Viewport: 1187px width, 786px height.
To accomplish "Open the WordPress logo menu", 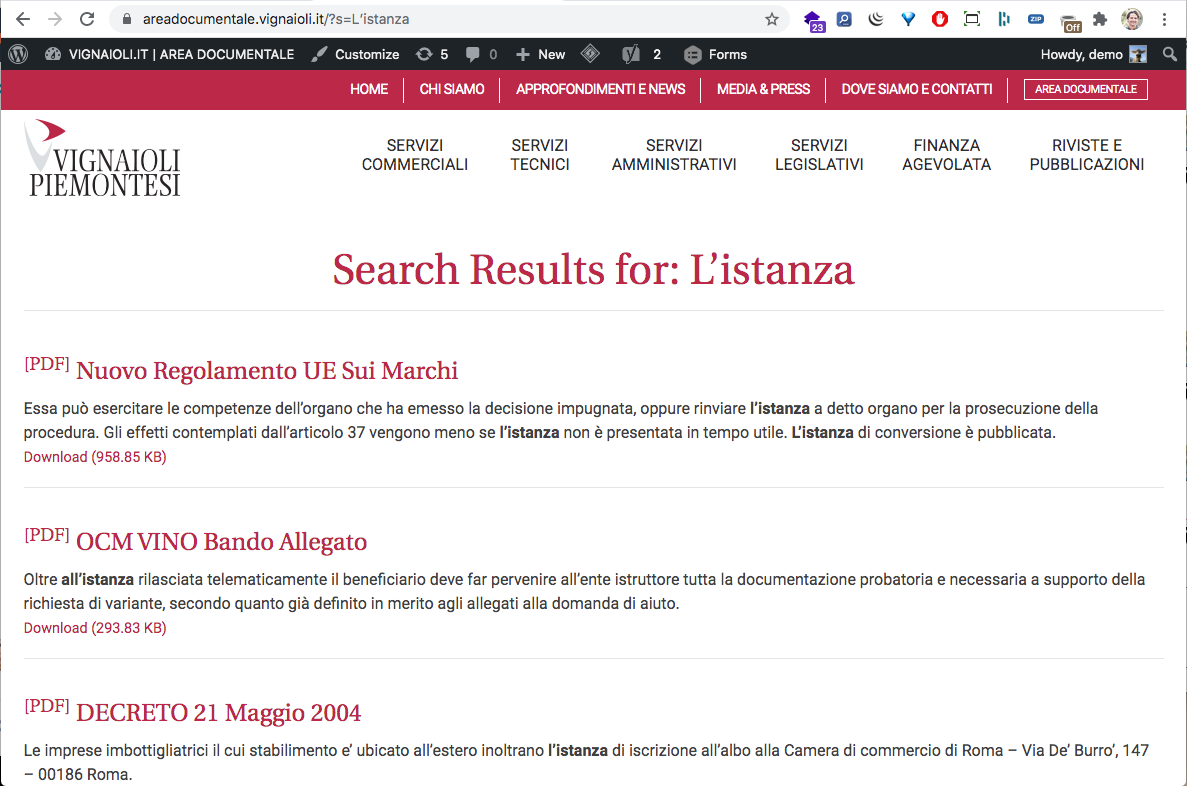I will (x=17, y=54).
